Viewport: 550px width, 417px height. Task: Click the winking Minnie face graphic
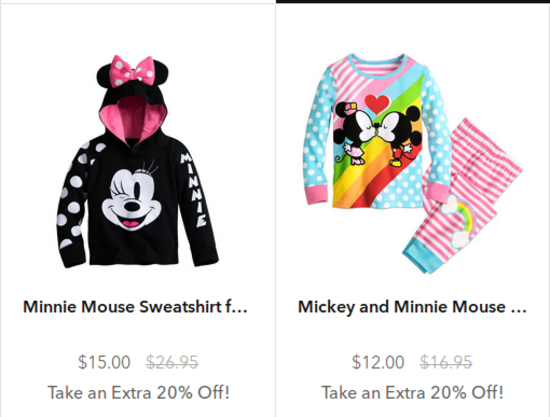pos(132,198)
